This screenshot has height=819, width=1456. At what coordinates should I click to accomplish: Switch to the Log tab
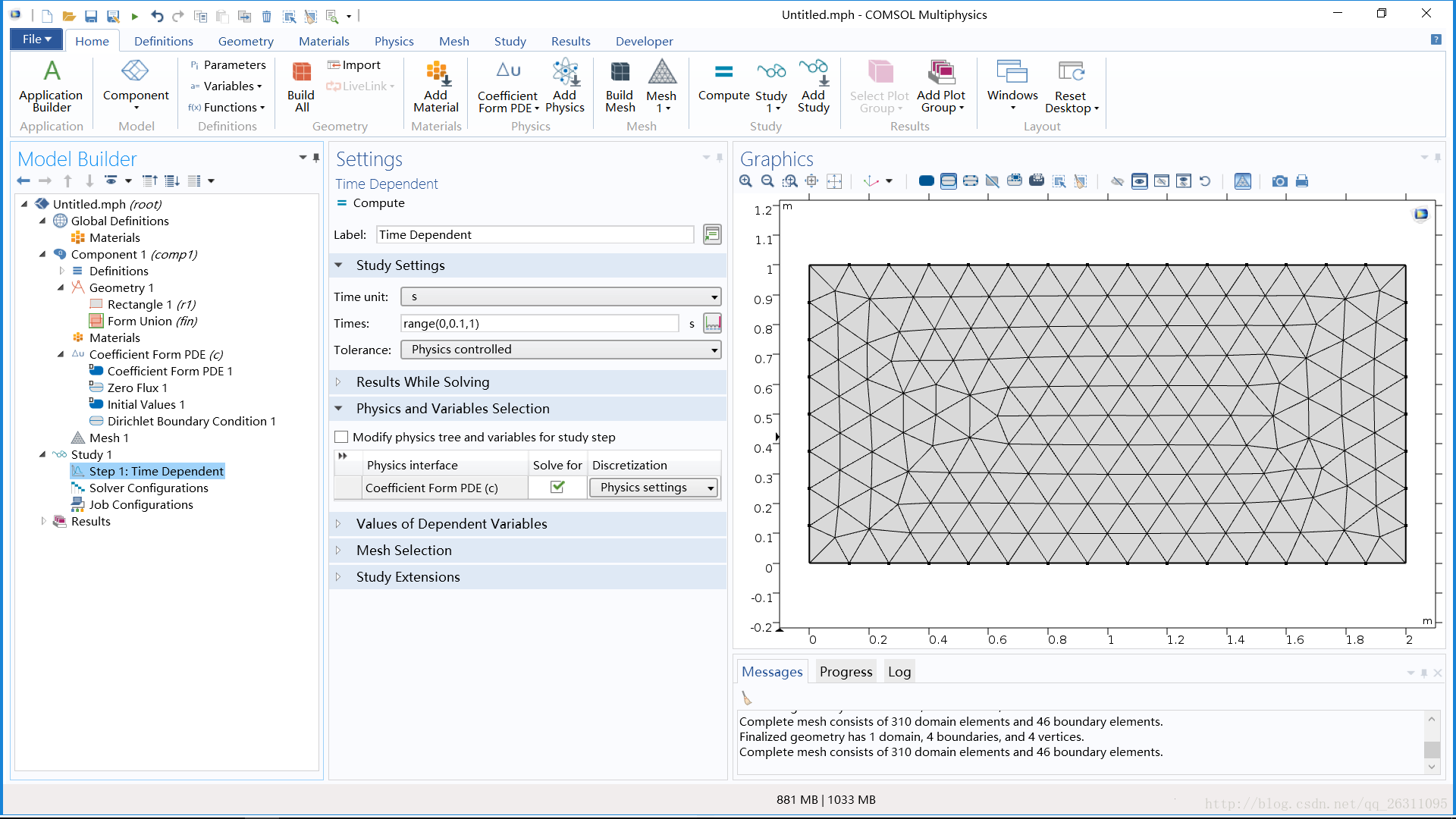point(899,671)
